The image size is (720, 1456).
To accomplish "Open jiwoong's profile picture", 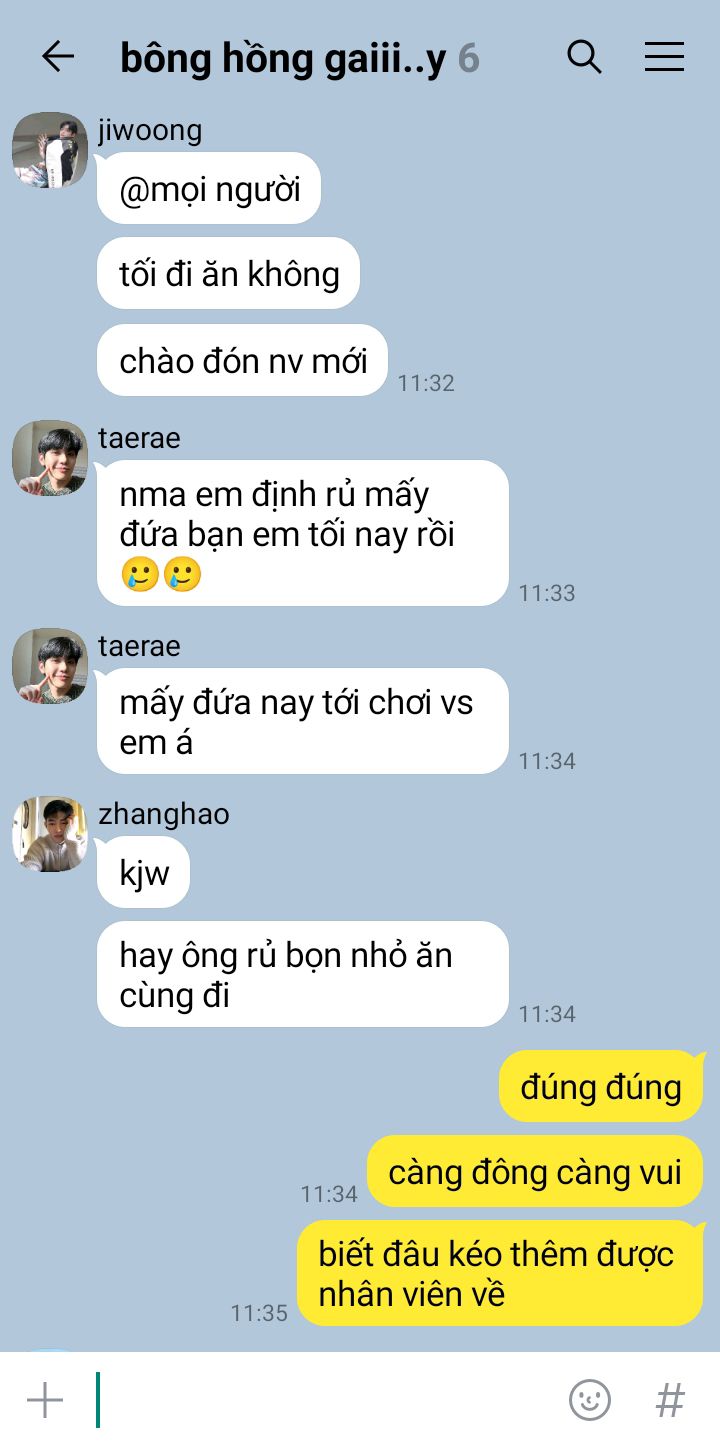I will (50, 150).
